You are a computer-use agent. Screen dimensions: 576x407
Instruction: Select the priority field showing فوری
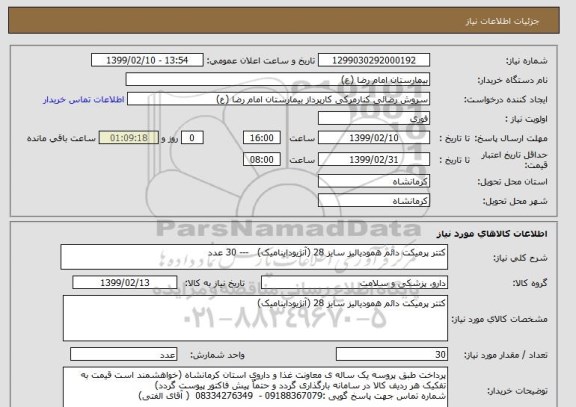374,119
